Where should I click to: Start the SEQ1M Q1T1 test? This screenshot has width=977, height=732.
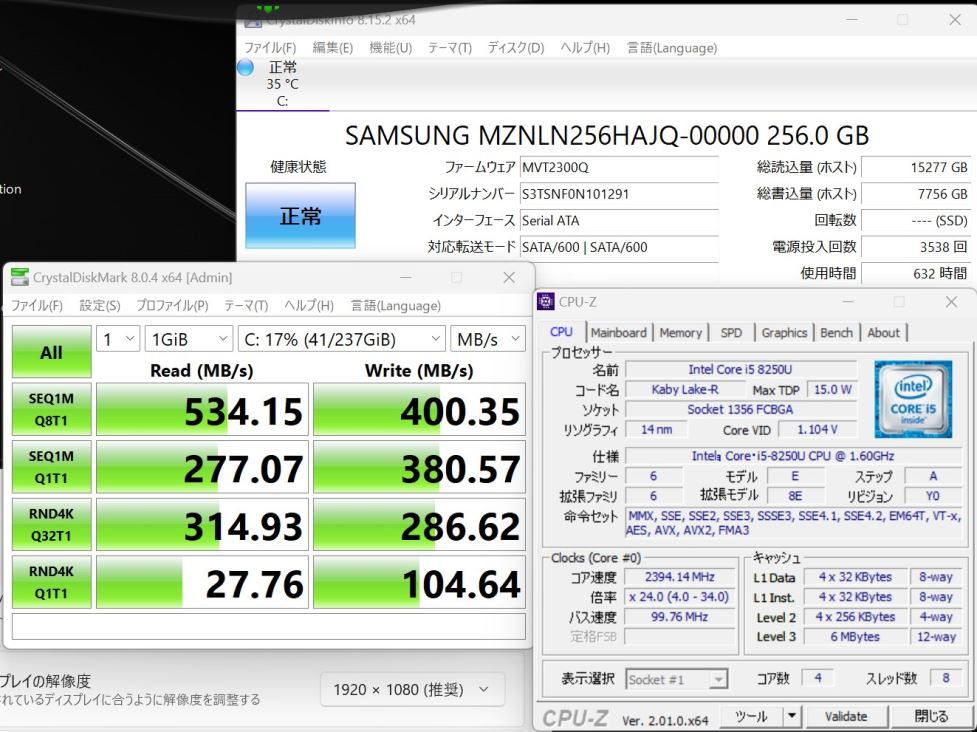52,467
